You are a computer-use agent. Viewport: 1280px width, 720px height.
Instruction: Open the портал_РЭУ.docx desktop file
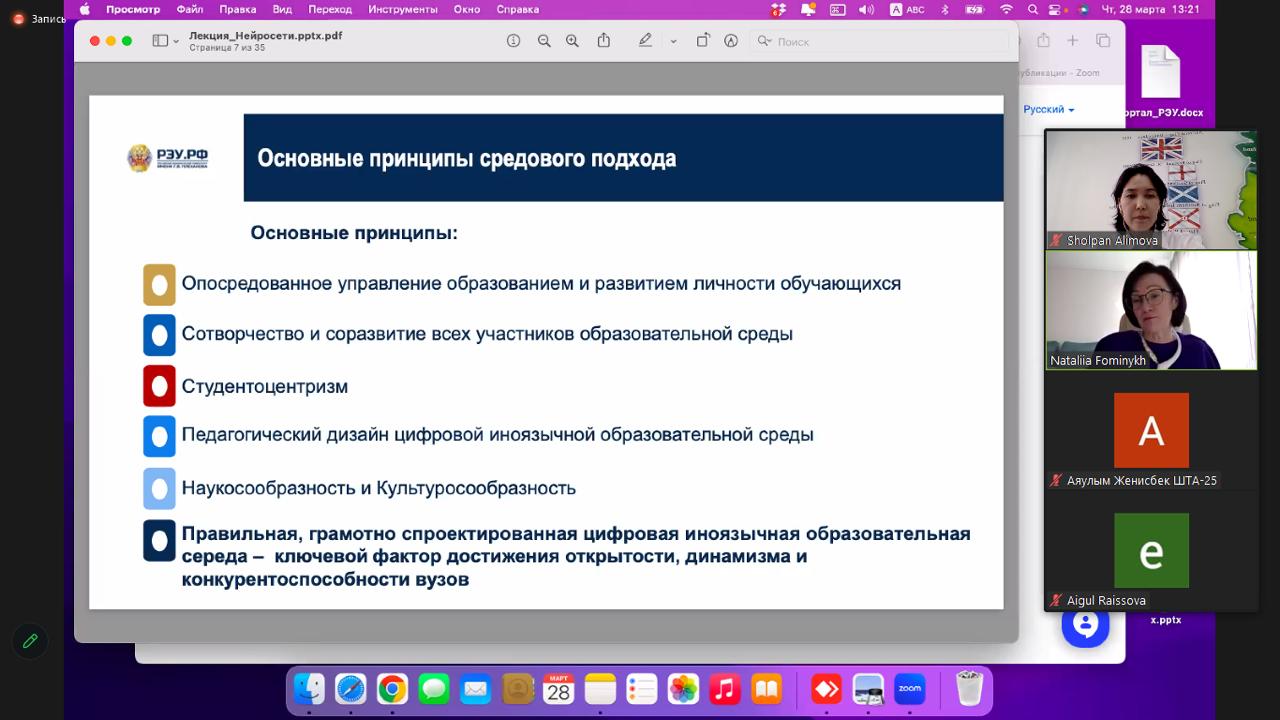pos(1161,83)
